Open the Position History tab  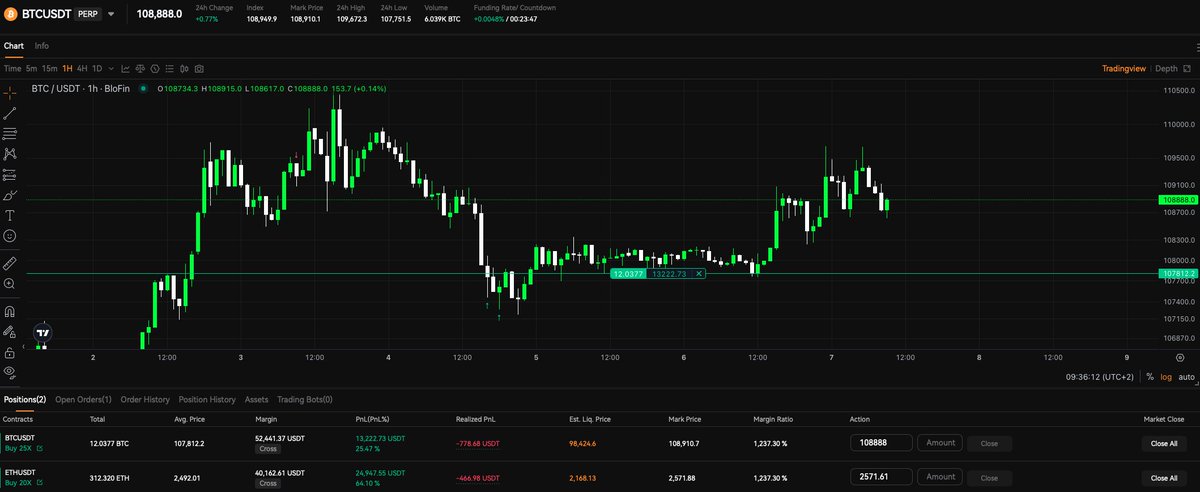tap(207, 399)
